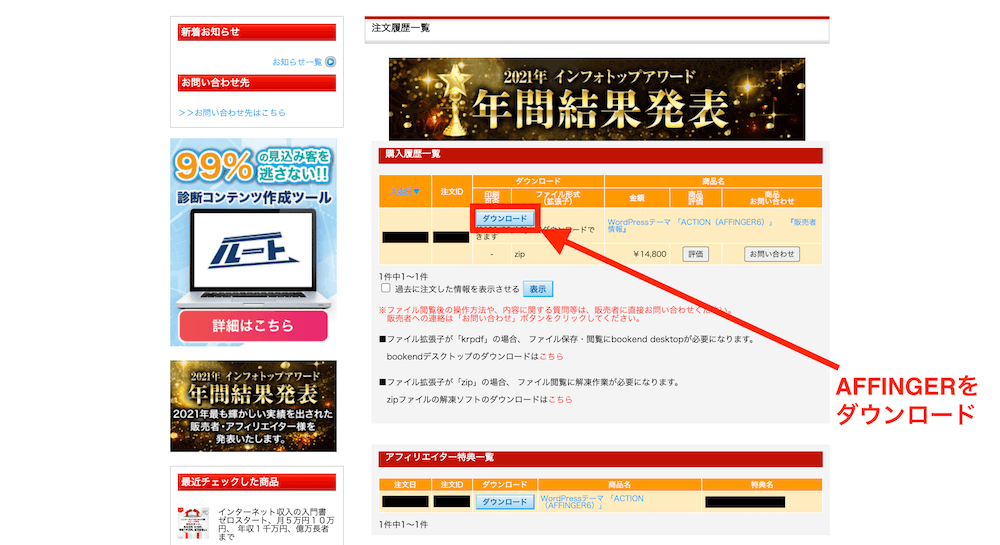Click ダウンロード in アフィリエイター特典一覧
This screenshot has width=1000, height=545.
pos(504,502)
